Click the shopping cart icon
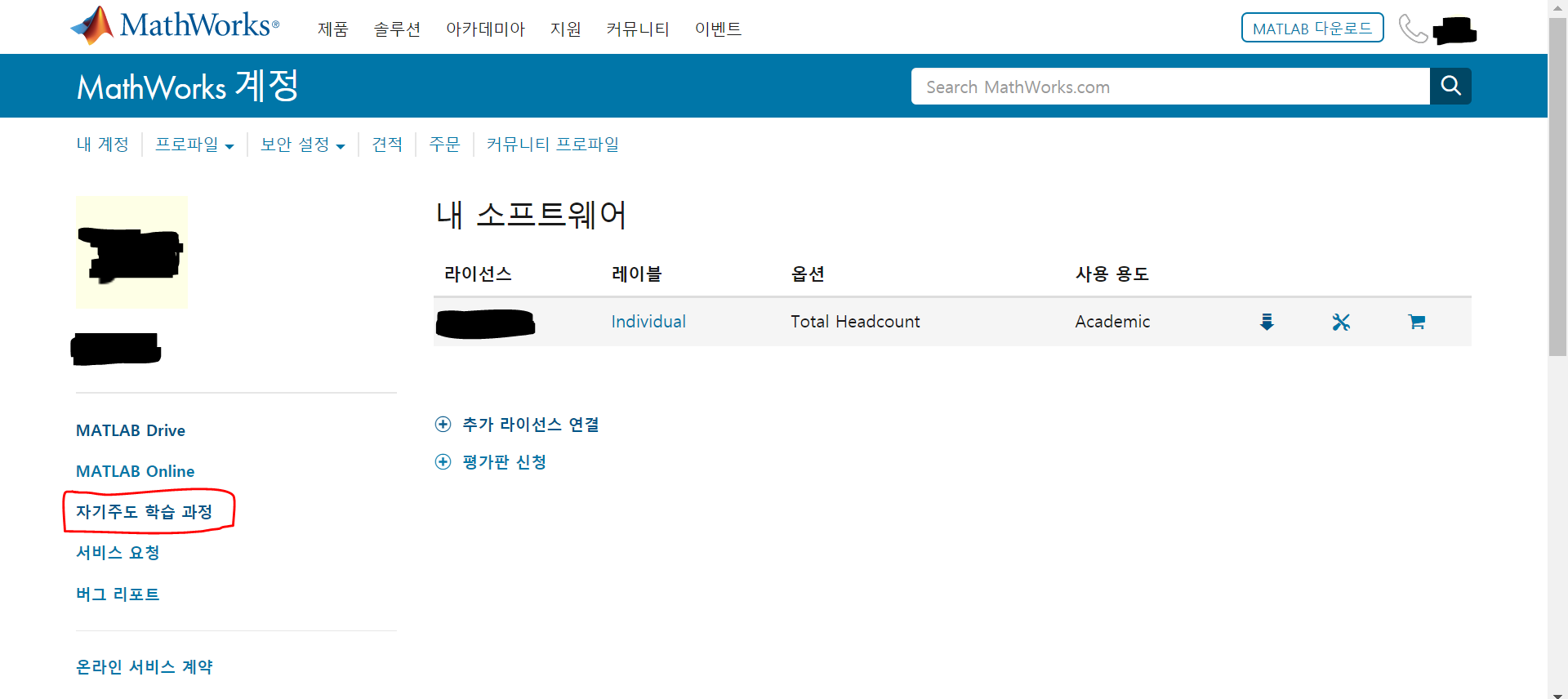The height and width of the screenshot is (699, 1568). point(1417,322)
